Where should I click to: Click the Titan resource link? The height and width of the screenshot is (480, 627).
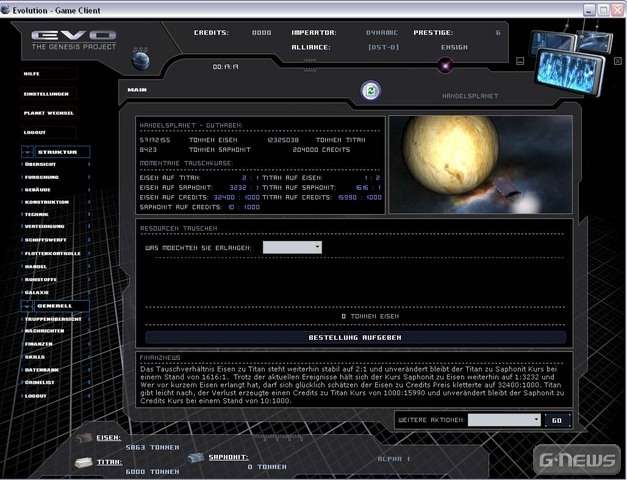(x=109, y=462)
